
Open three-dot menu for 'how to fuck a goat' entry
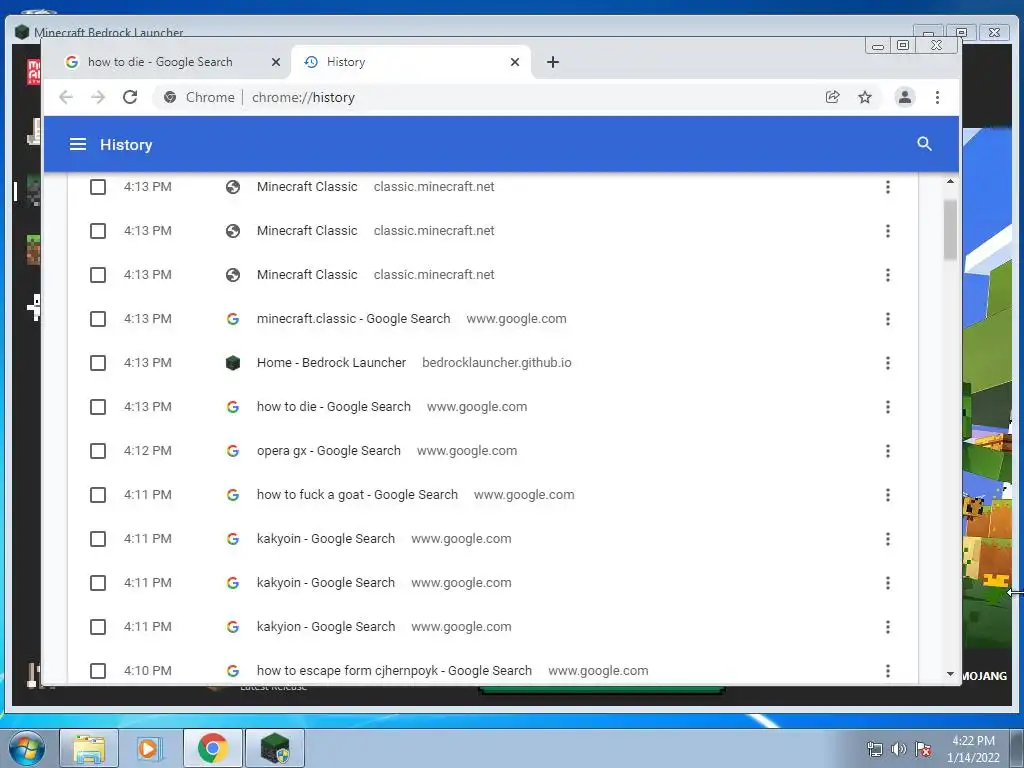click(x=888, y=495)
